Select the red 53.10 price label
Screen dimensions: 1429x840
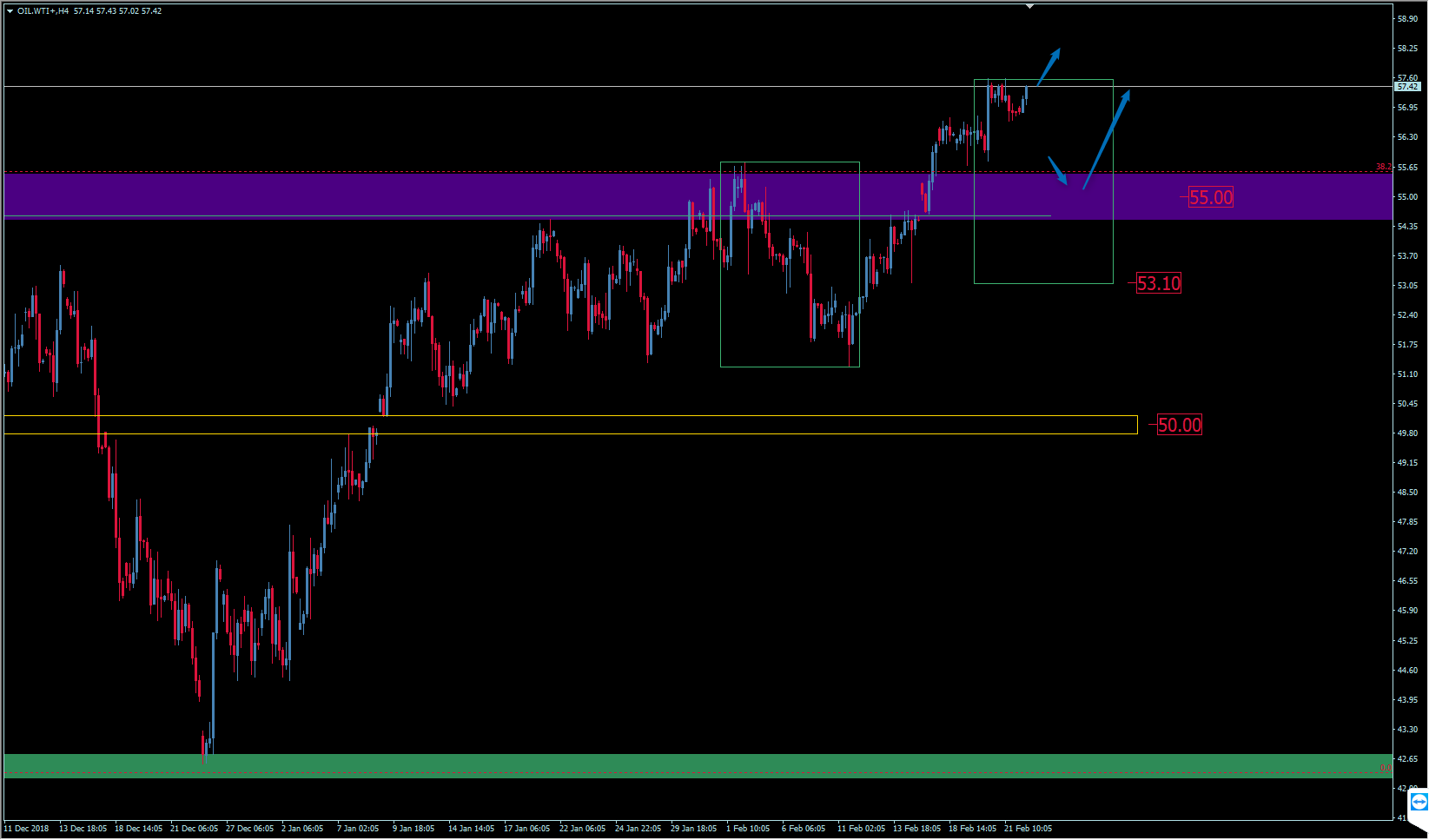click(x=1159, y=283)
